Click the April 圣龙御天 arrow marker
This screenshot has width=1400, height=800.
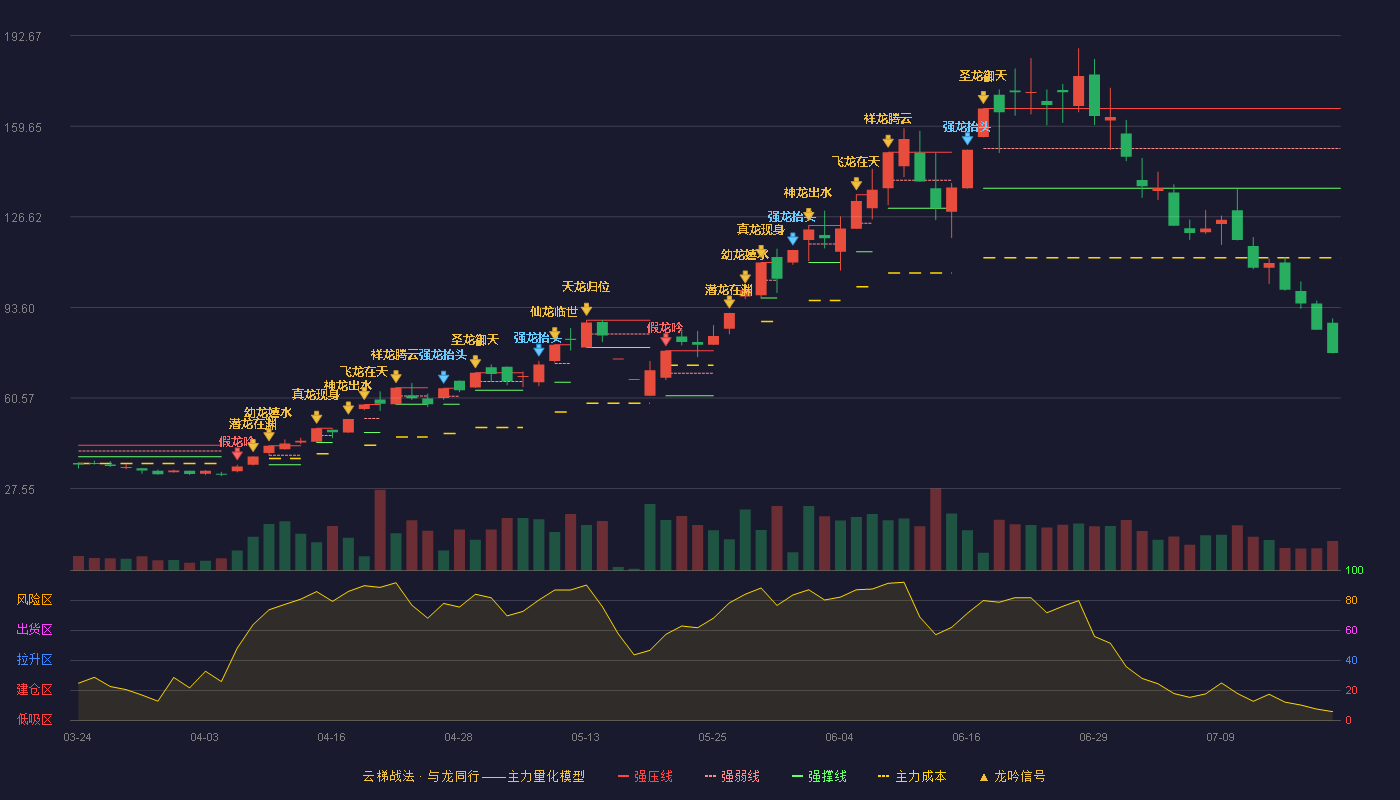[x=475, y=362]
